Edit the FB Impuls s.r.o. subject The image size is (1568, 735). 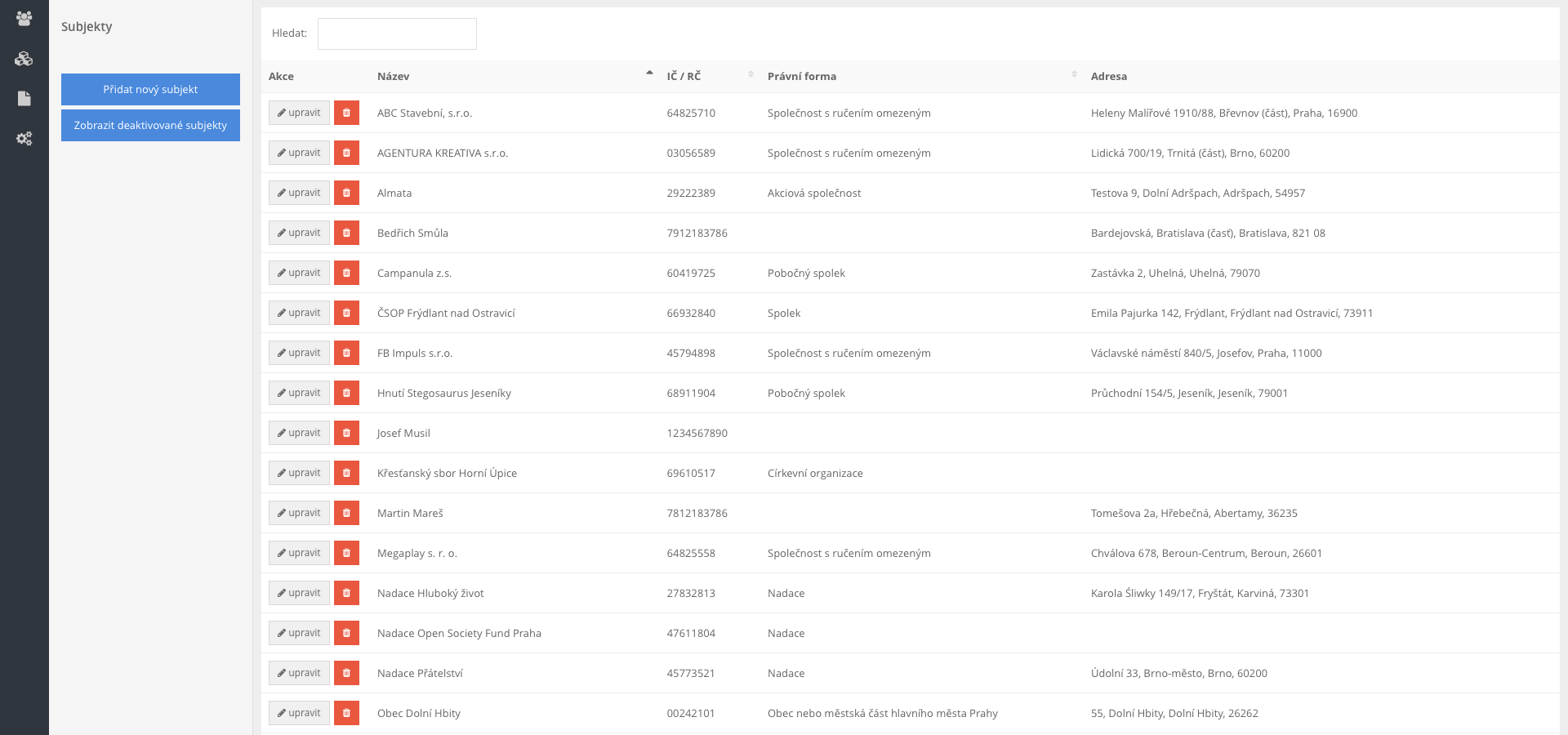[299, 353]
